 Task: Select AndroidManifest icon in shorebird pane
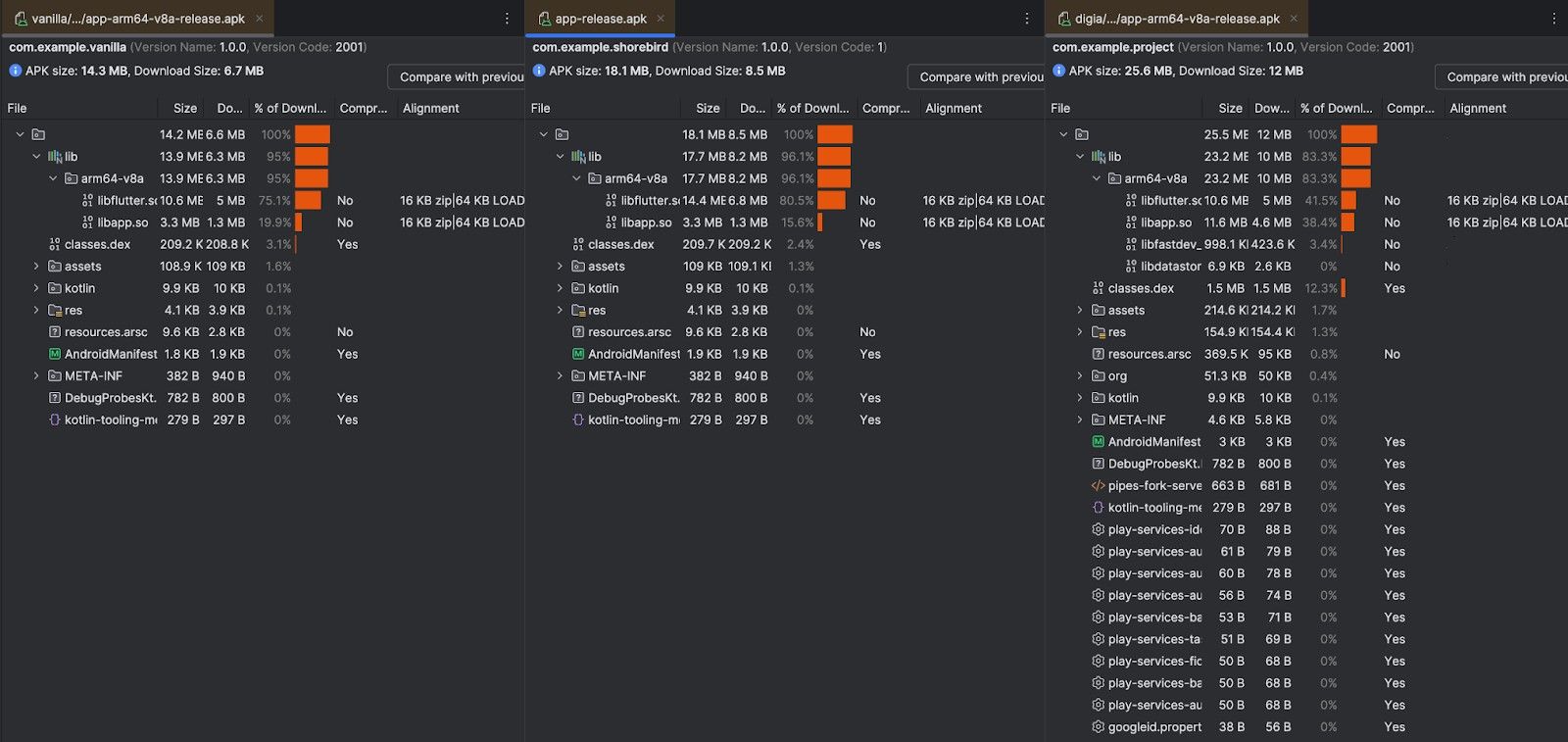coord(578,355)
